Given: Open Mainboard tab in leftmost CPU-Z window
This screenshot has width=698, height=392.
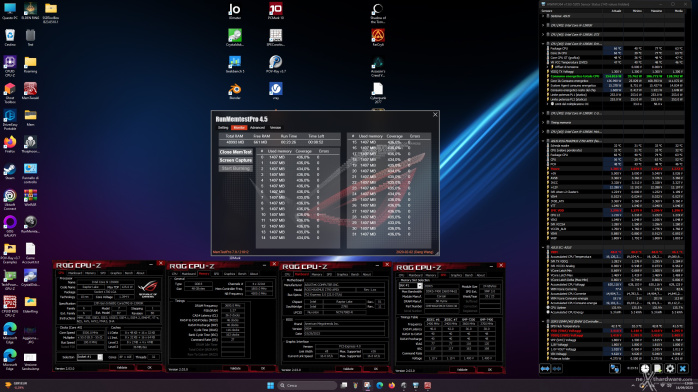Looking at the screenshot, I should [75, 273].
